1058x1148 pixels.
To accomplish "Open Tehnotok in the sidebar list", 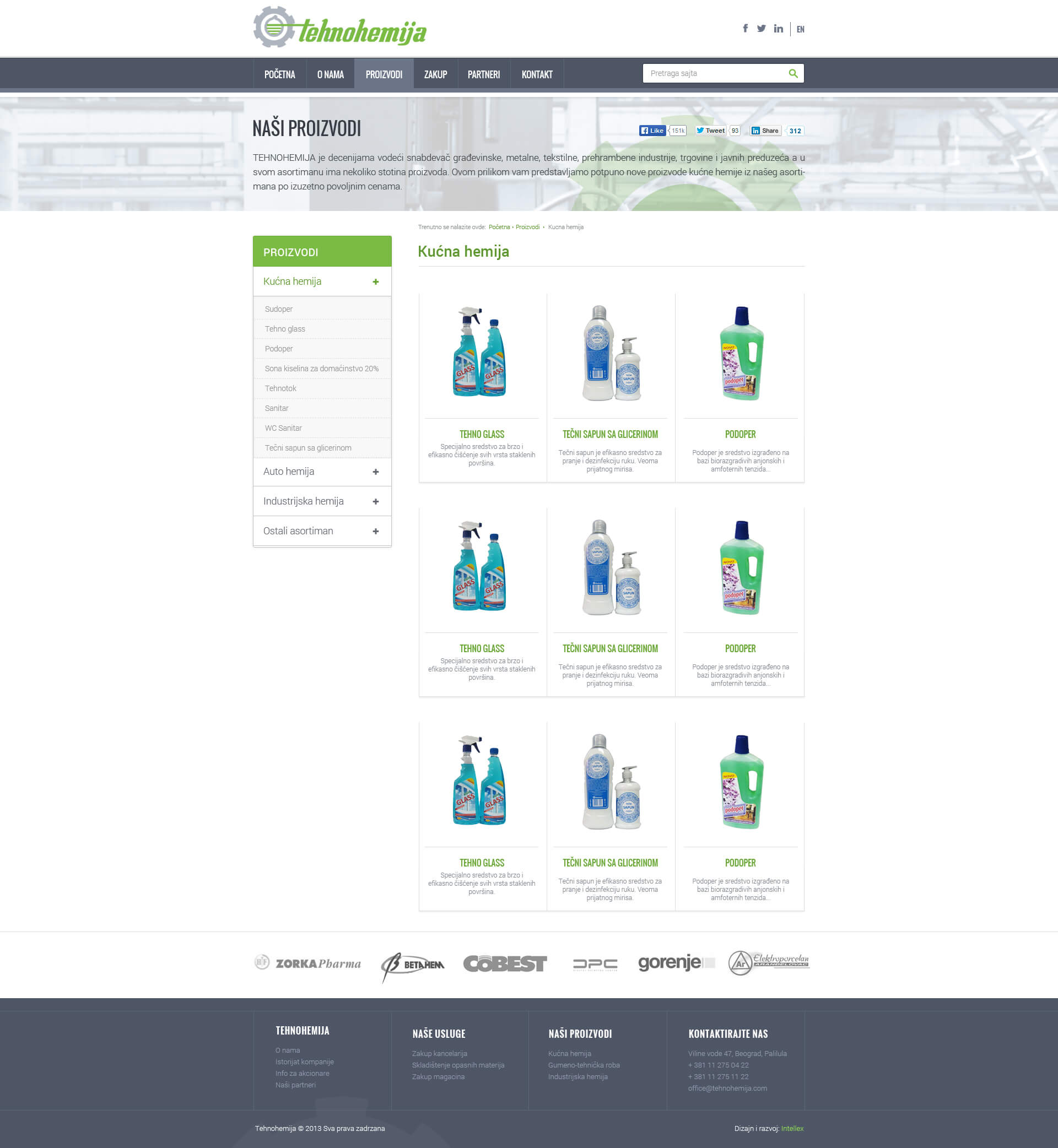I will click(280, 388).
